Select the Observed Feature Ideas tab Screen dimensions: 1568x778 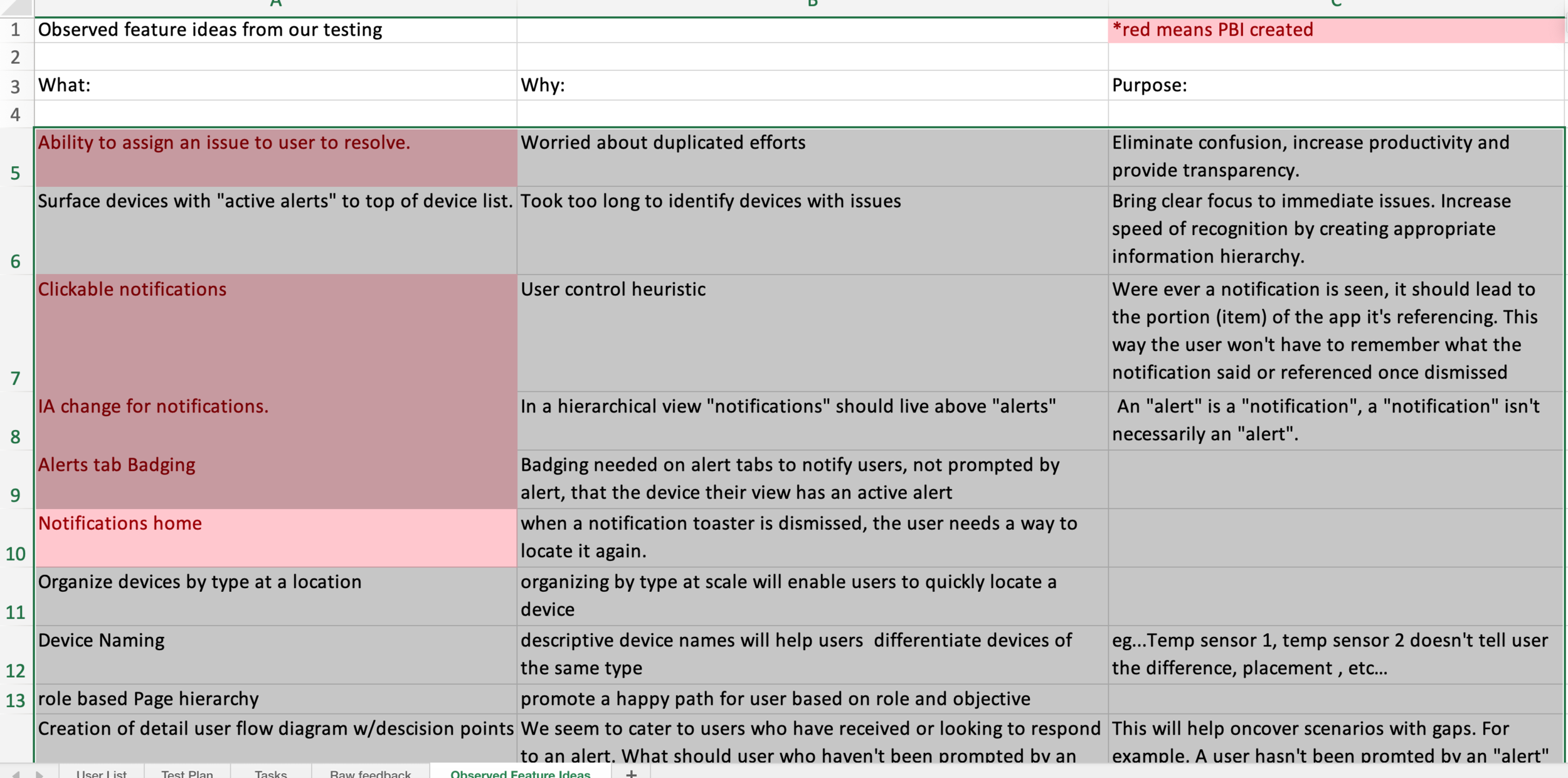pos(520,774)
